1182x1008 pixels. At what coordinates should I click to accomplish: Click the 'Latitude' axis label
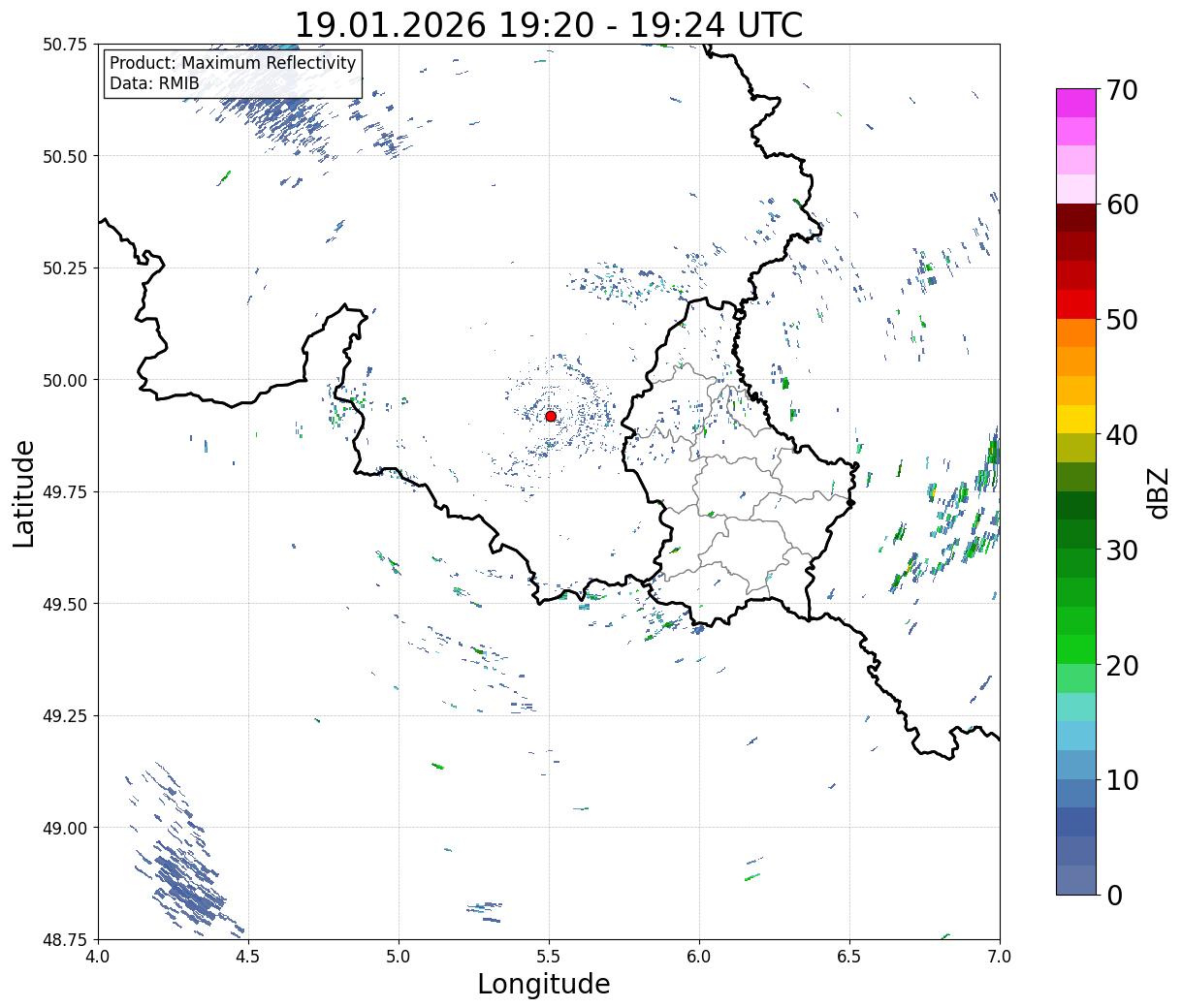(24, 492)
